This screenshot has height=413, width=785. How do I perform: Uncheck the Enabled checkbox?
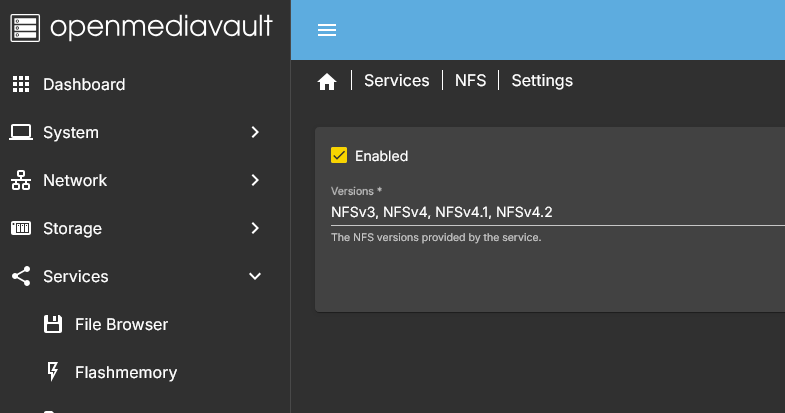[339, 155]
